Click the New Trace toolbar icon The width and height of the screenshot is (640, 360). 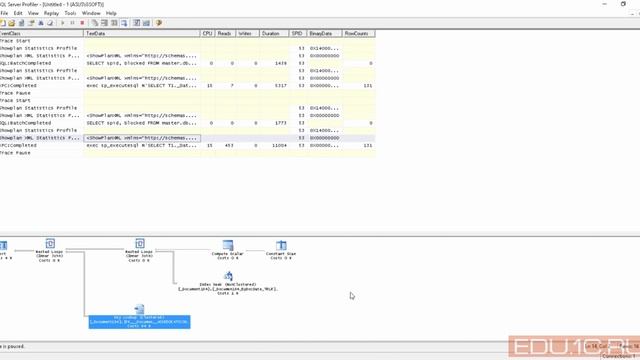coord(2,23)
